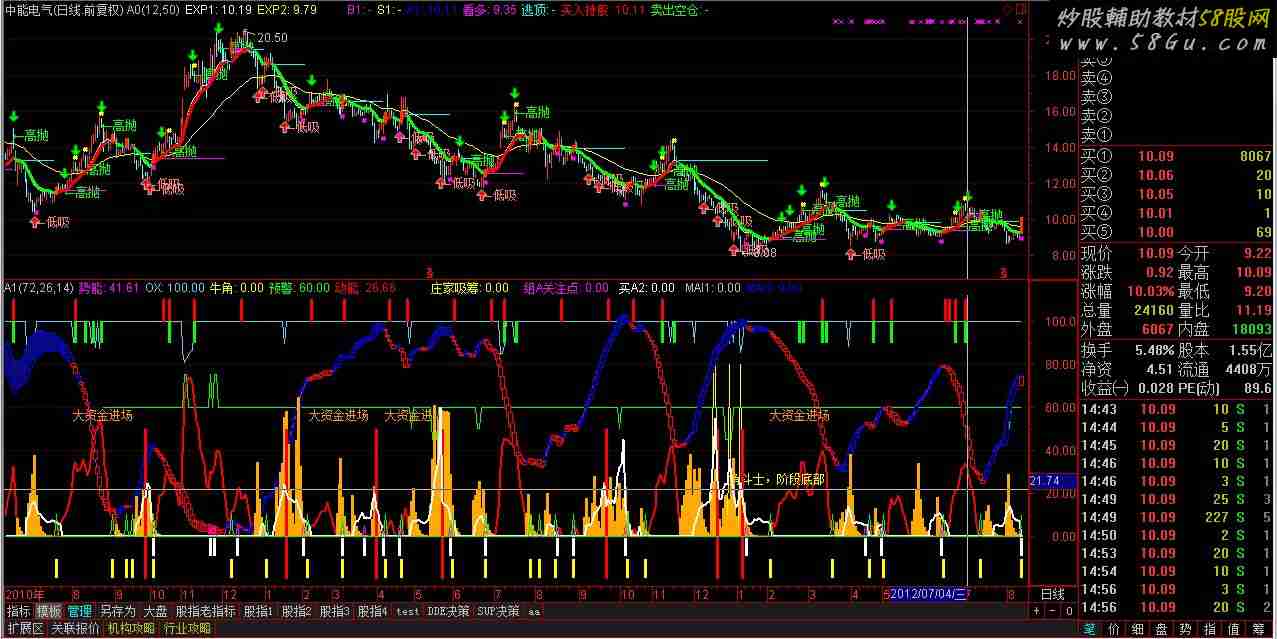Click the 管理 manage button
The height and width of the screenshot is (639, 1277).
coord(80,611)
